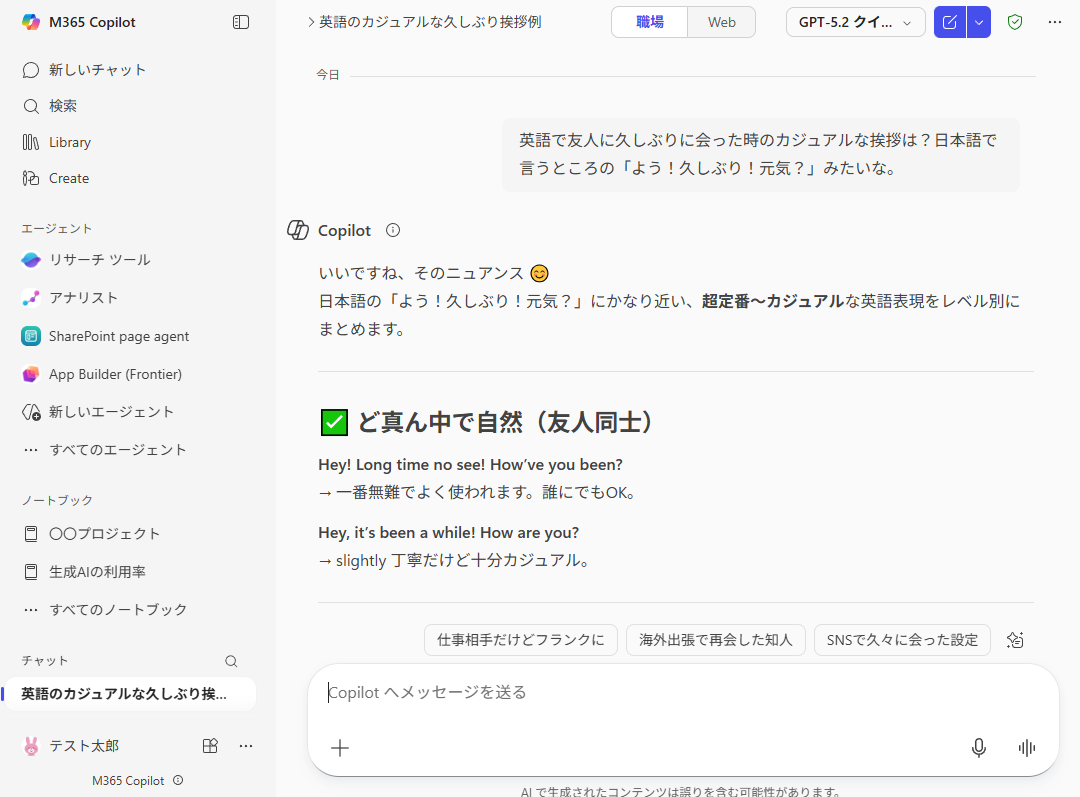Select the 仕事相手だけどフランクに suggestion
The height and width of the screenshot is (797, 1080).
(x=521, y=640)
